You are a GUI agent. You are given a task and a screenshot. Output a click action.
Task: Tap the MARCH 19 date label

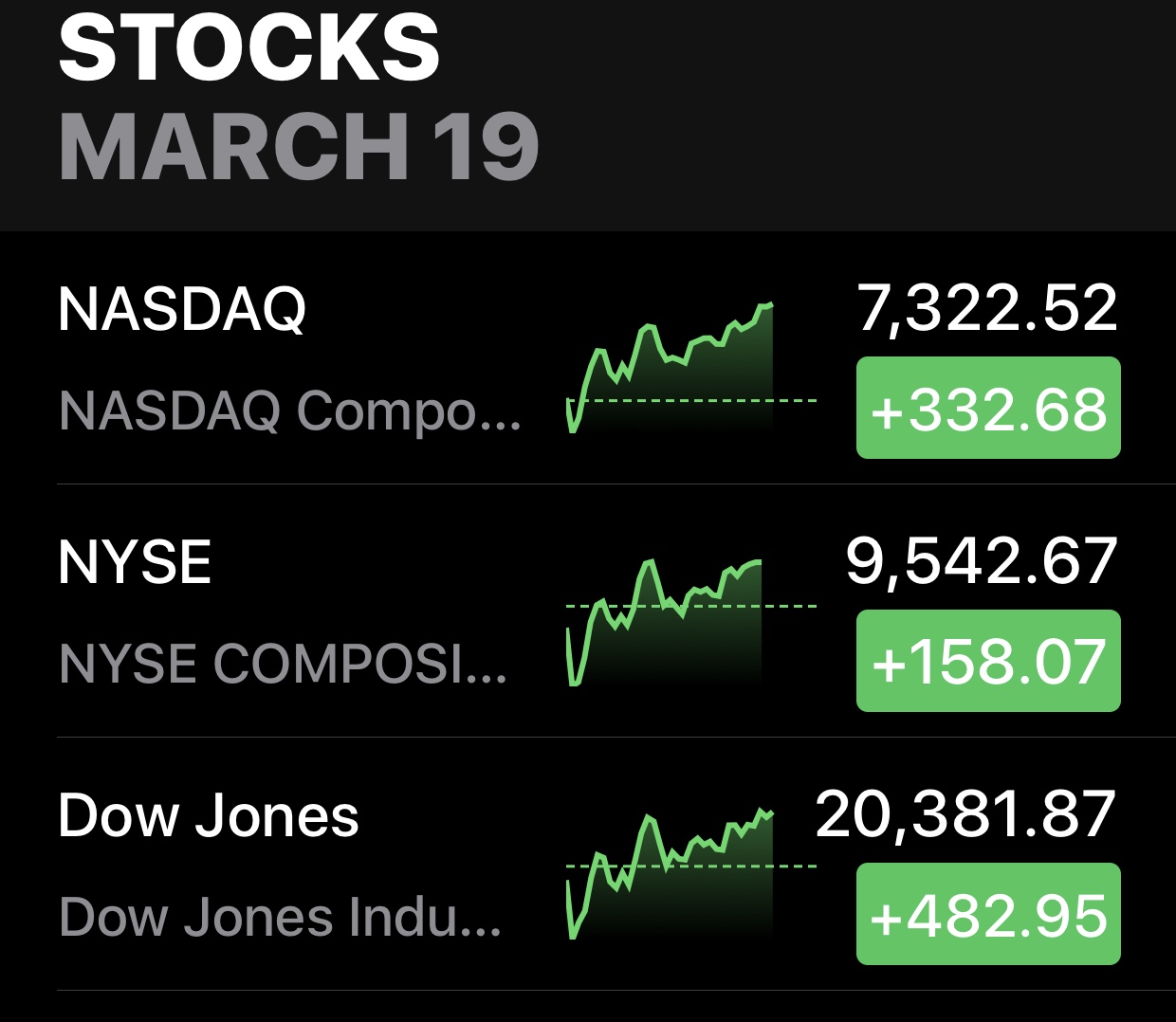[299, 147]
